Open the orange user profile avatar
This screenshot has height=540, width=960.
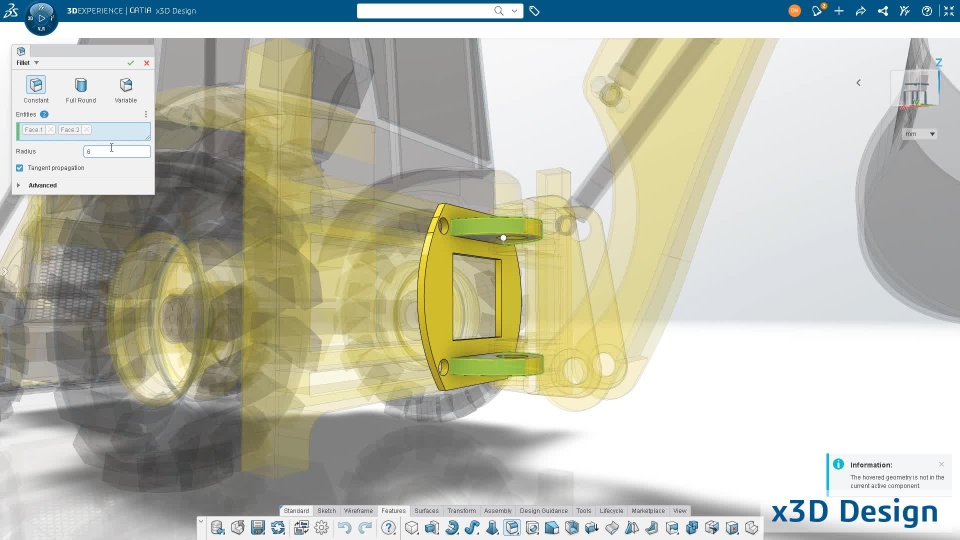795,11
